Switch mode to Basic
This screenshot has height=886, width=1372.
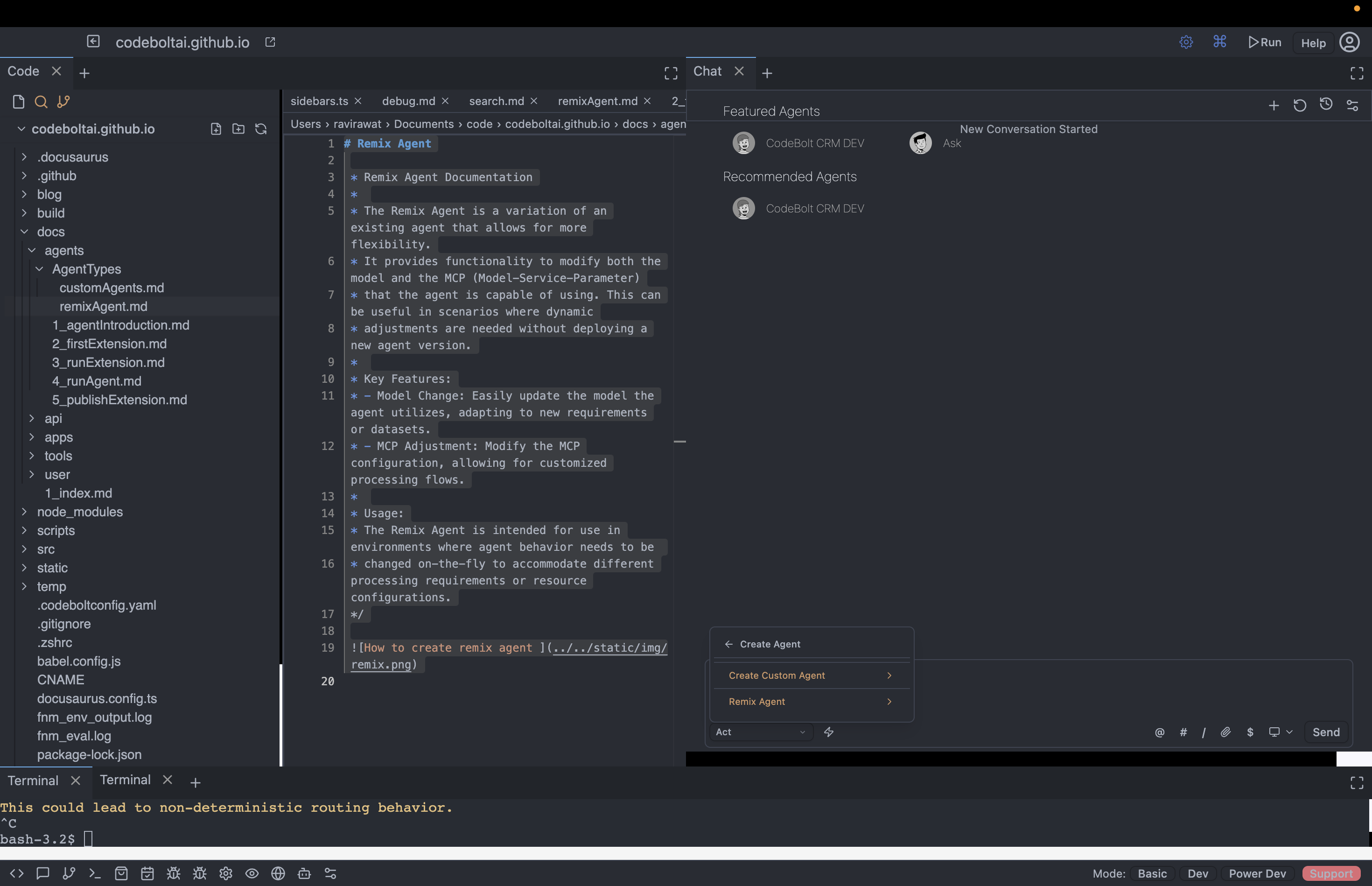pyautogui.click(x=1152, y=873)
